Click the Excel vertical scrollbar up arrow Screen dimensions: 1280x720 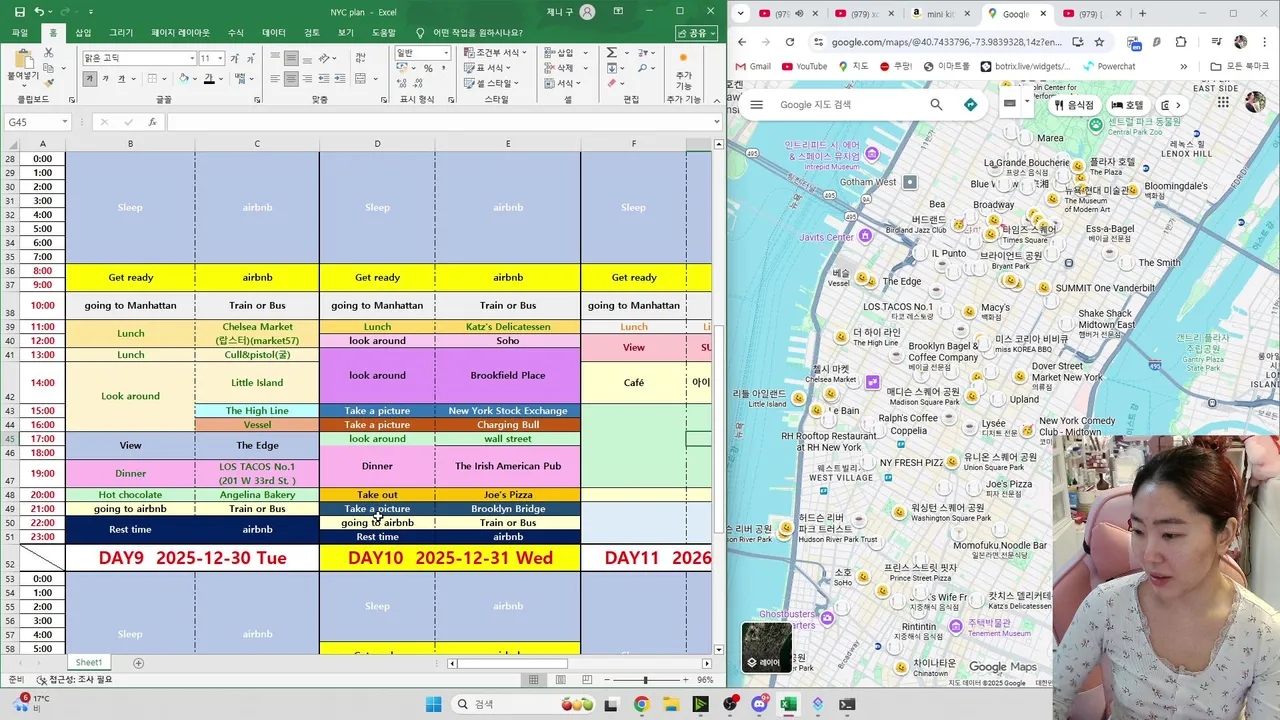(718, 145)
